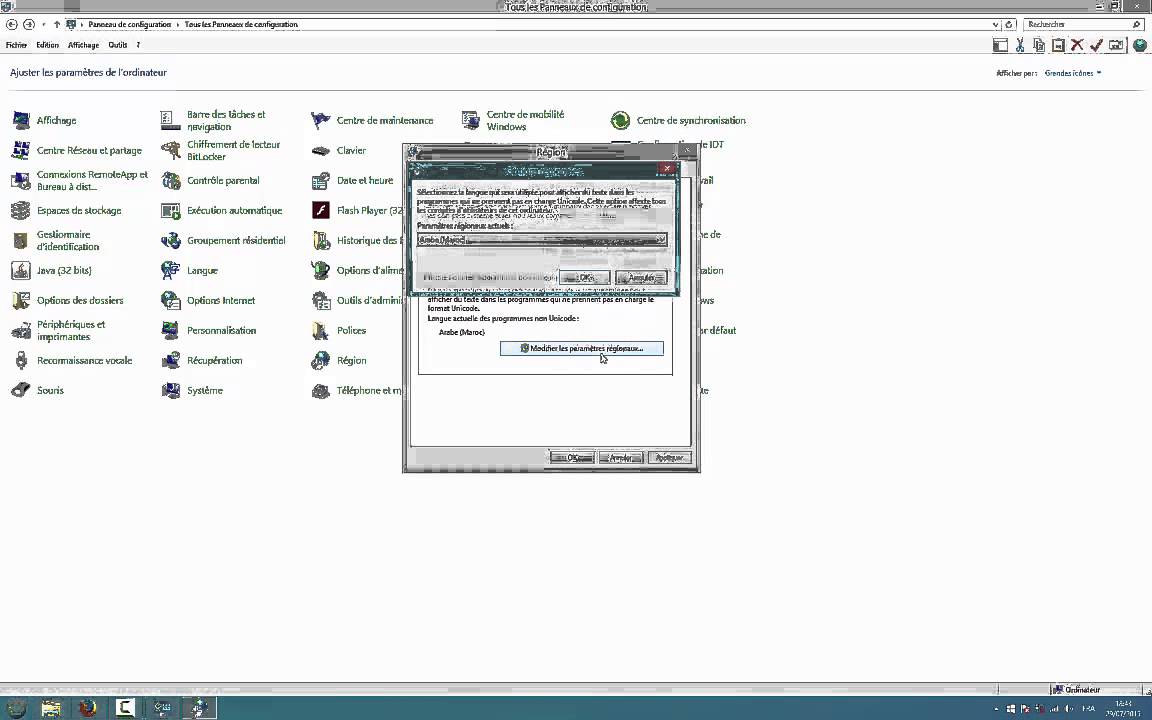Image resolution: width=1152 pixels, height=720 pixels.
Task: Click the paste clipboard toolbar icon
Action: click(x=1058, y=46)
